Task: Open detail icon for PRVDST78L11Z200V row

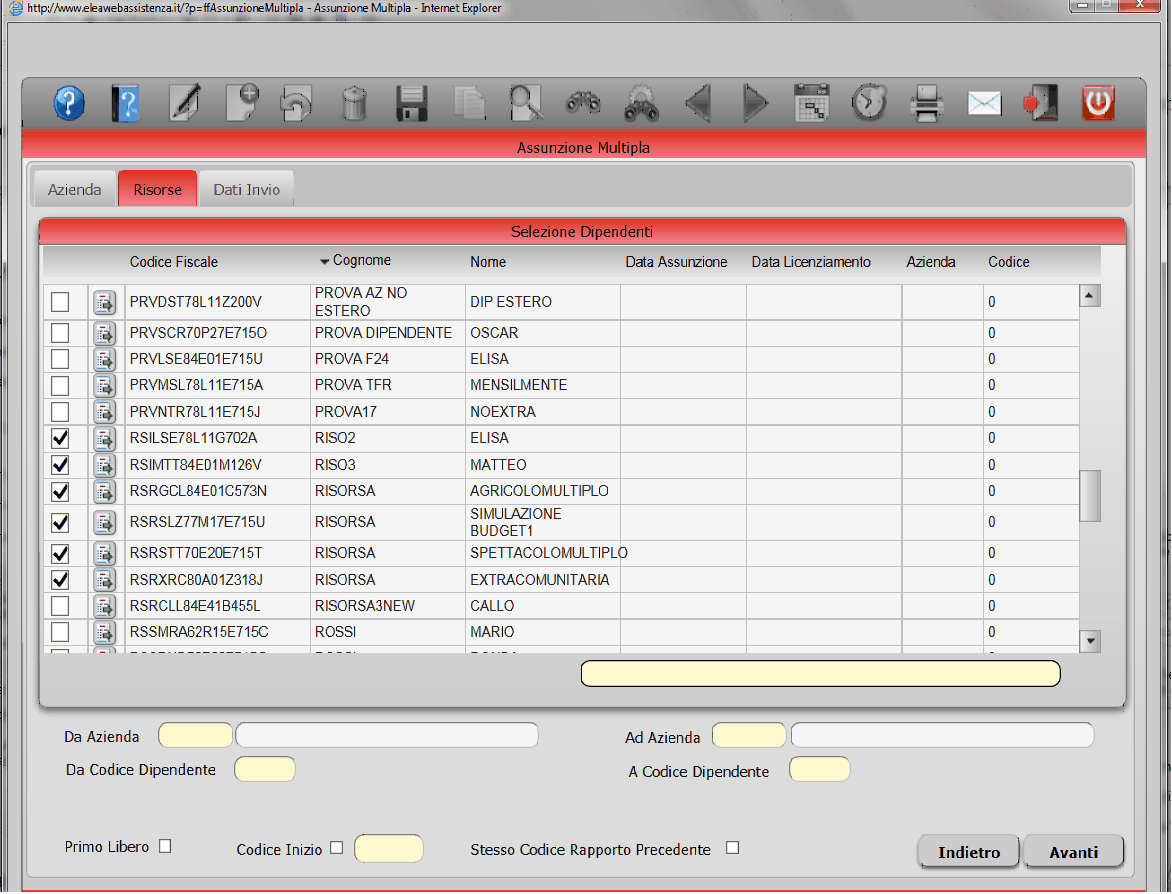Action: (104, 303)
